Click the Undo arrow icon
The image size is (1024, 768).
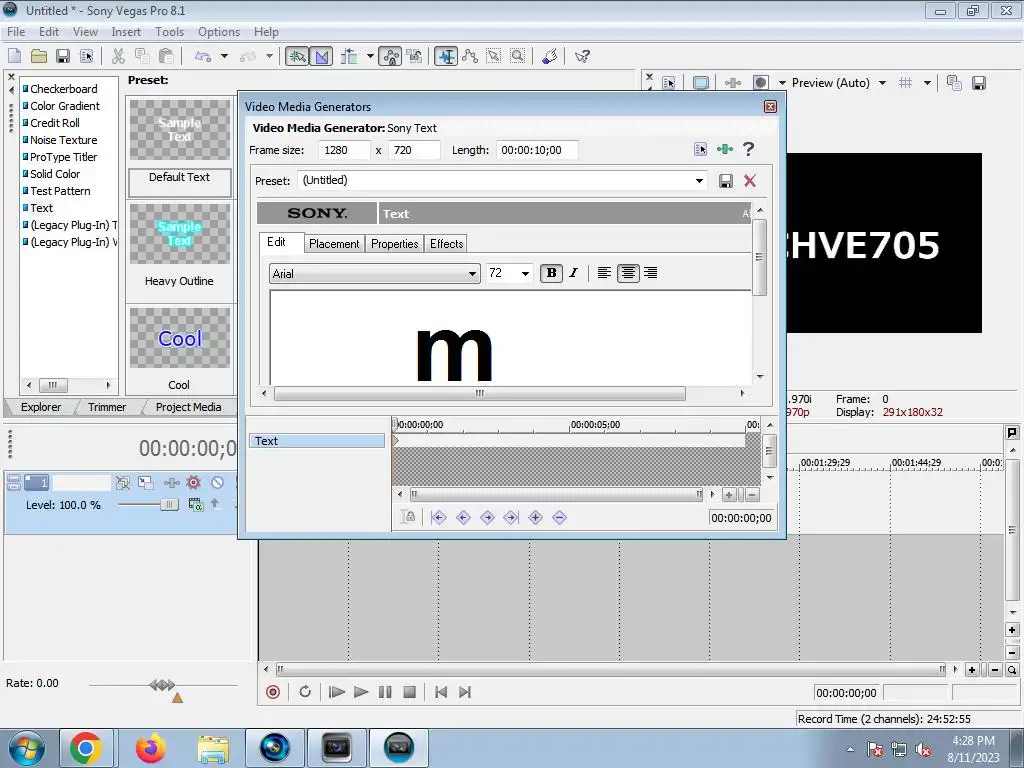pyautogui.click(x=203, y=56)
